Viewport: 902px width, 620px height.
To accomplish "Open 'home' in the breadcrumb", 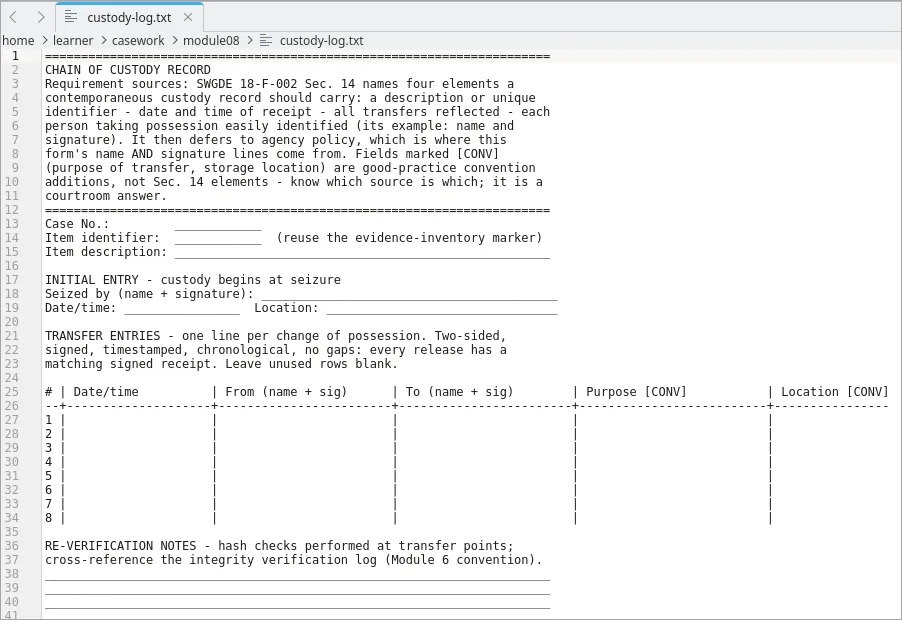I will coord(18,41).
